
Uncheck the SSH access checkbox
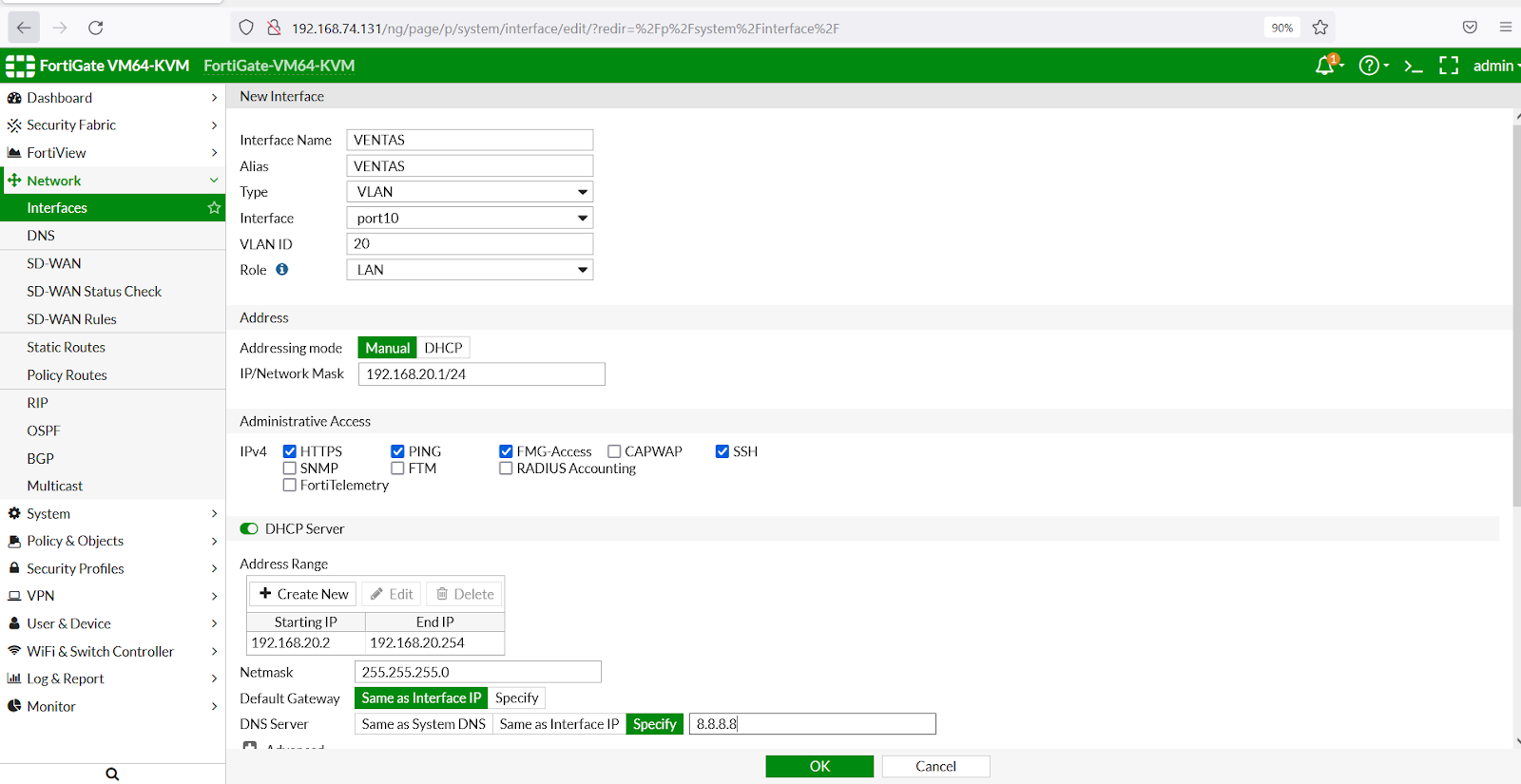click(x=722, y=451)
